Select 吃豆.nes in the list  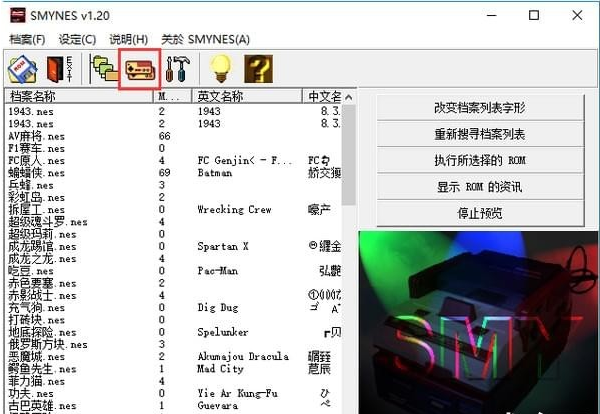pos(31,271)
